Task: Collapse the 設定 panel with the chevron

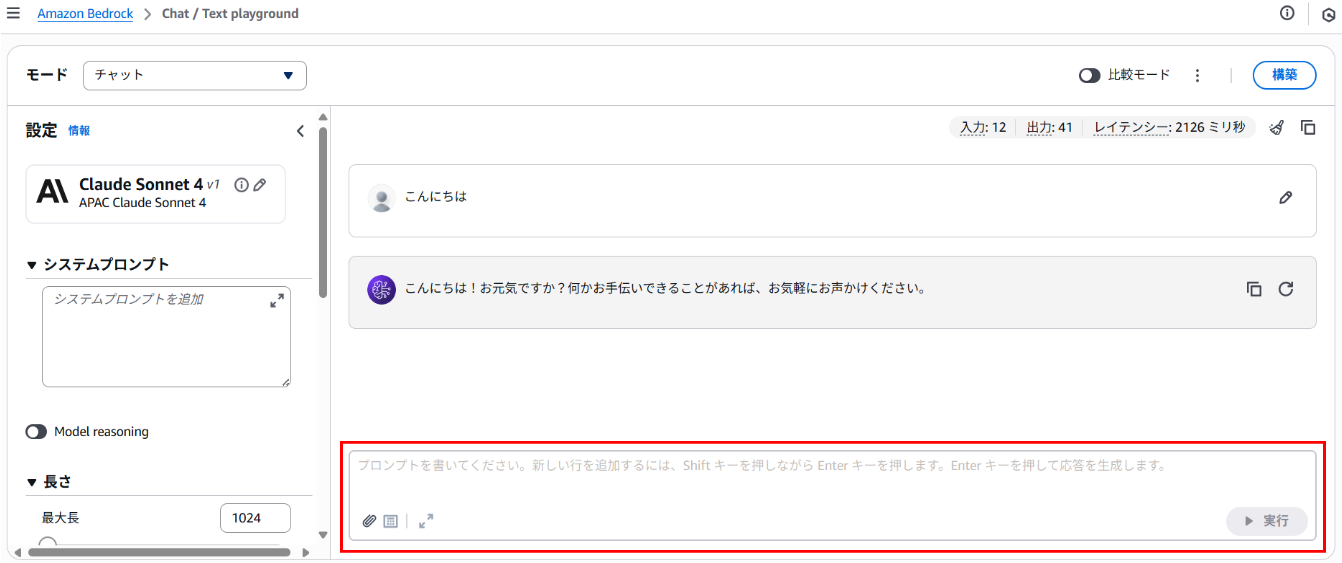Action: (x=300, y=131)
